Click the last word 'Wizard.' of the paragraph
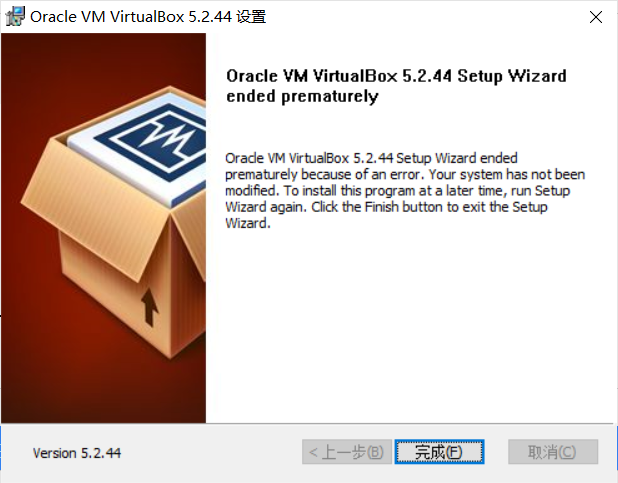This screenshot has width=618, height=483. (x=248, y=223)
